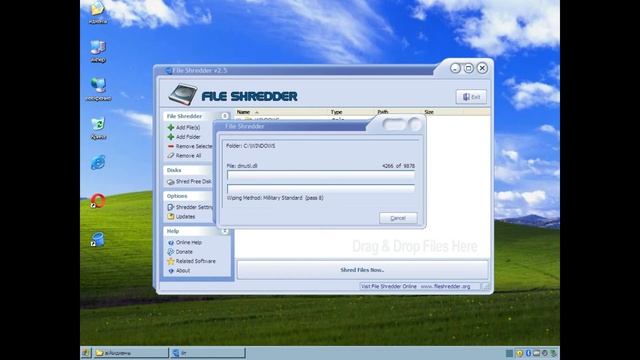Collapse the File Shredder sidebar section
Screen dimensions: 640x360
pyautogui.click(x=224, y=116)
